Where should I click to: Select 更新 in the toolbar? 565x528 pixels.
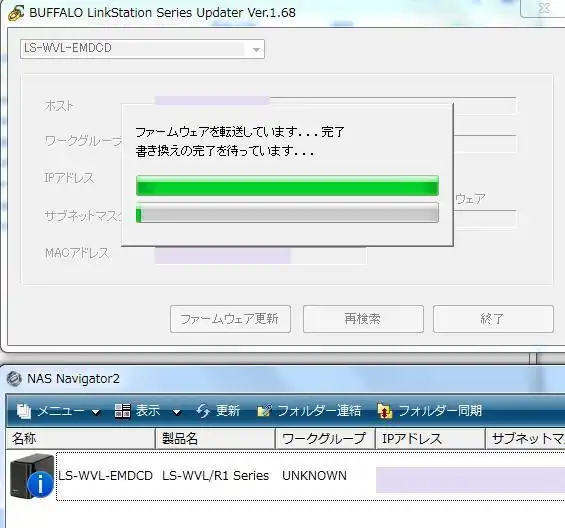pos(228,411)
